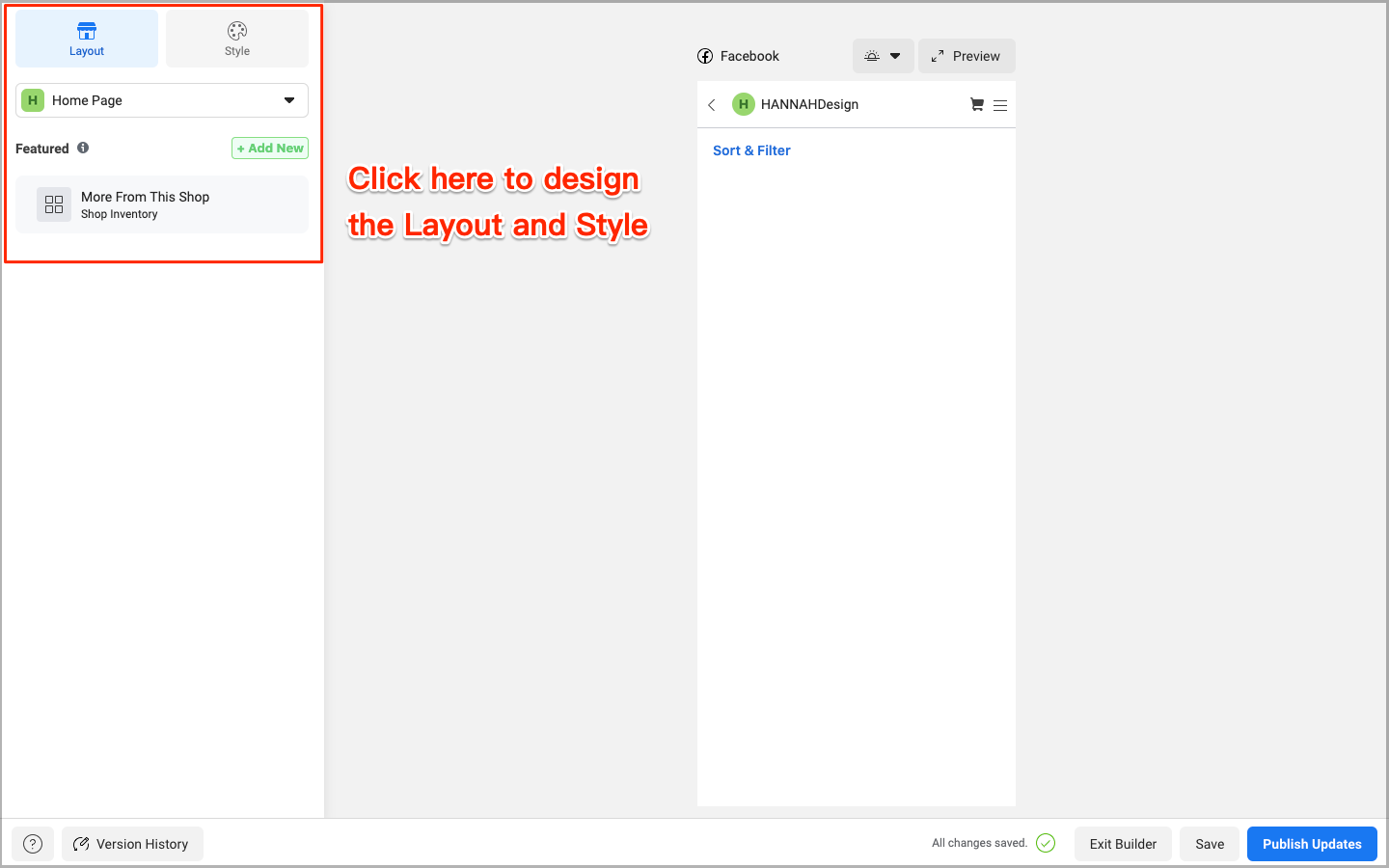Open the hamburger menu in preview
The image size is (1389, 868).
click(1000, 105)
